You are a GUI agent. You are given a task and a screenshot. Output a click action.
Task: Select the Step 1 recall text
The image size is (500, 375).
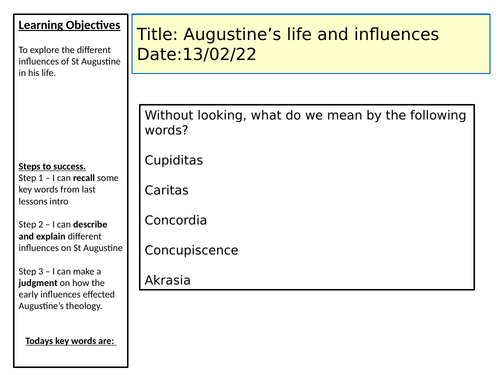coord(68,189)
